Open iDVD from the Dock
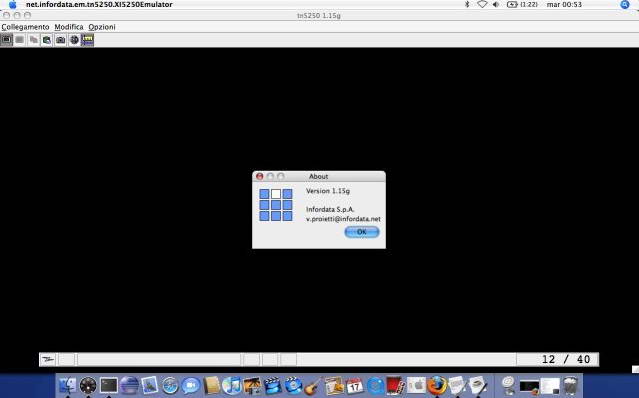The width and height of the screenshot is (639, 398). pyautogui.click(x=293, y=385)
